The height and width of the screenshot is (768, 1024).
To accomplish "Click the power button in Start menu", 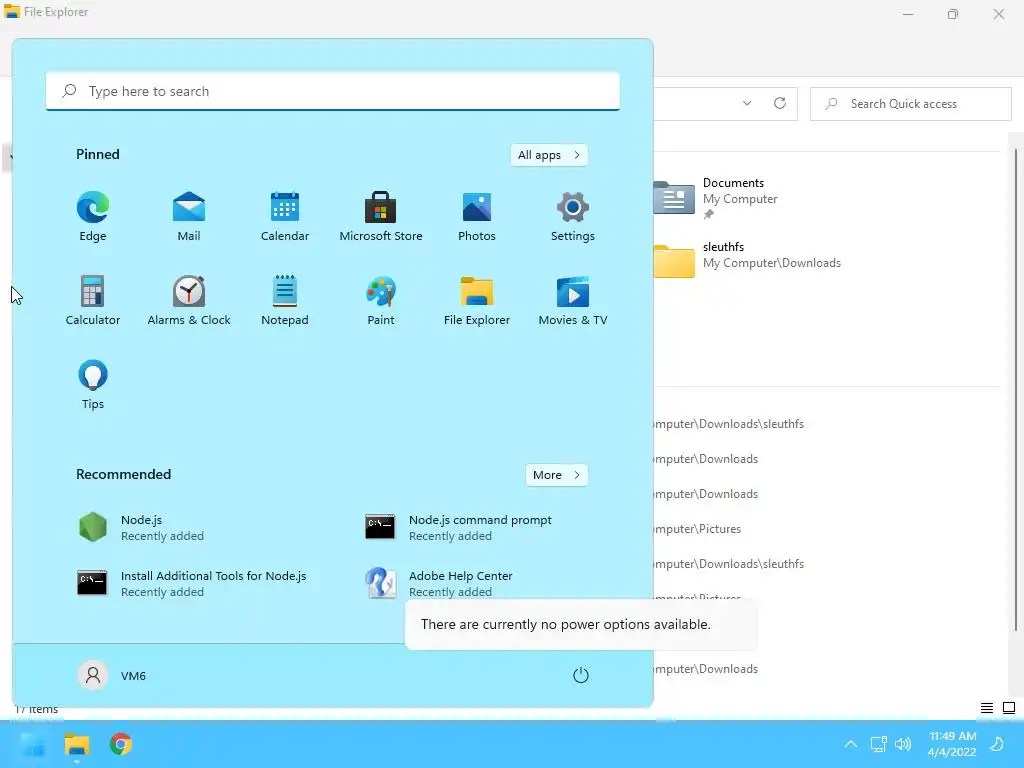I will (581, 675).
